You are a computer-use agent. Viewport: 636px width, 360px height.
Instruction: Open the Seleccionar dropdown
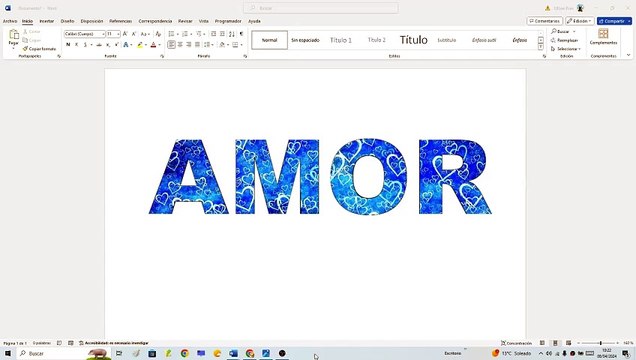click(565, 49)
